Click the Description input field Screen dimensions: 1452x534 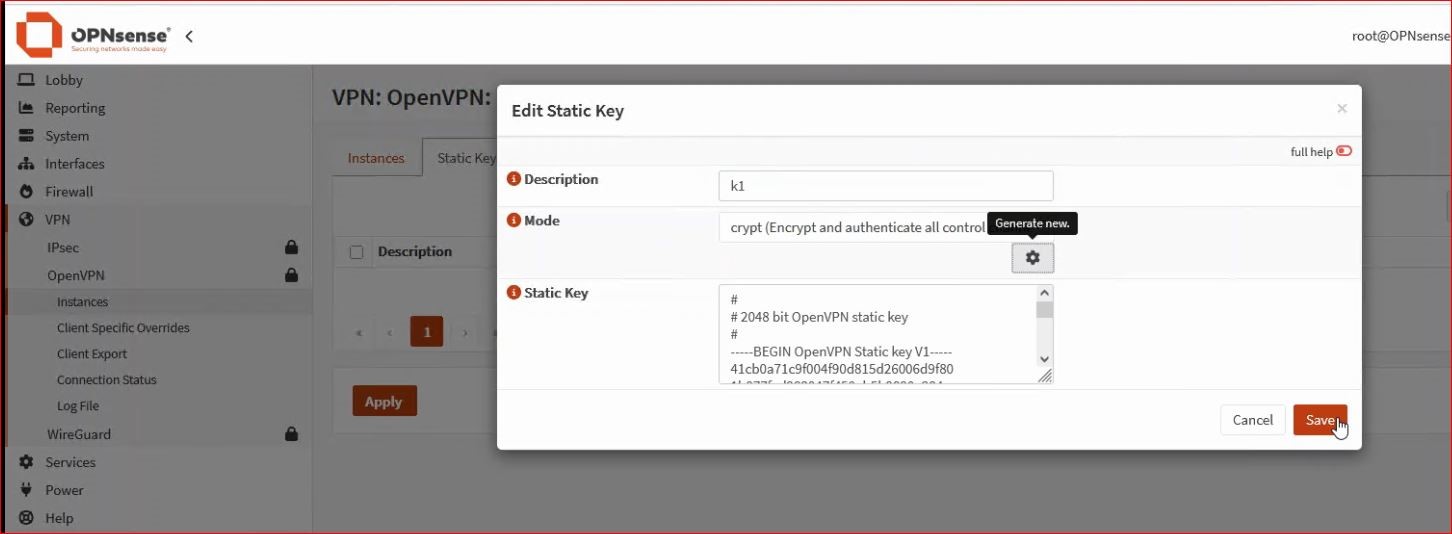[x=885, y=186]
